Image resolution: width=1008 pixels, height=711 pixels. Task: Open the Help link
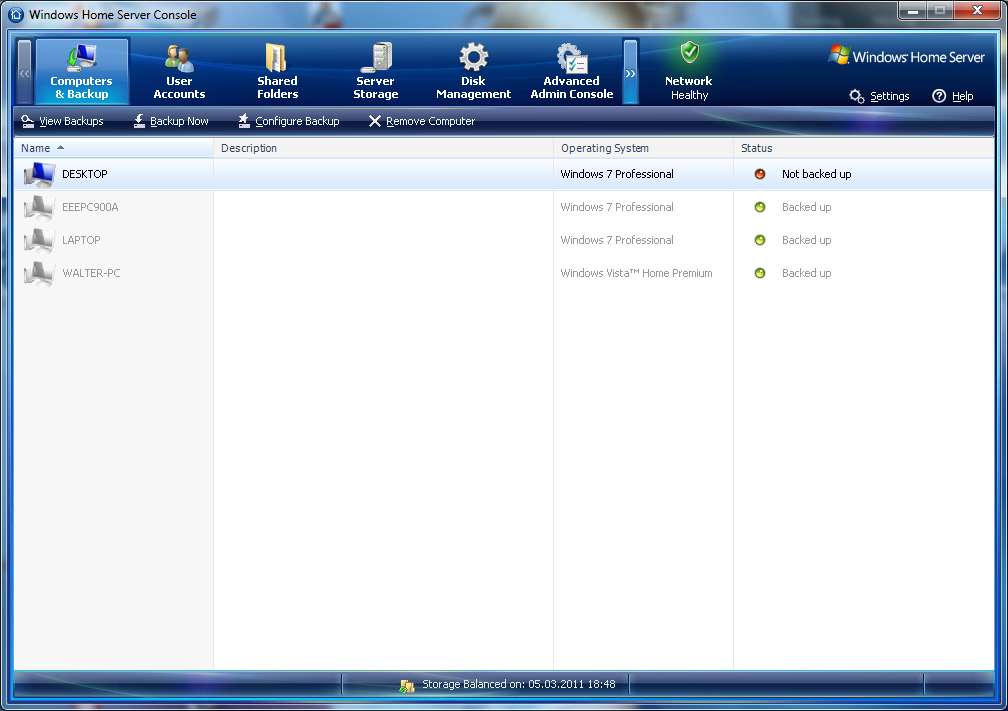coord(962,96)
